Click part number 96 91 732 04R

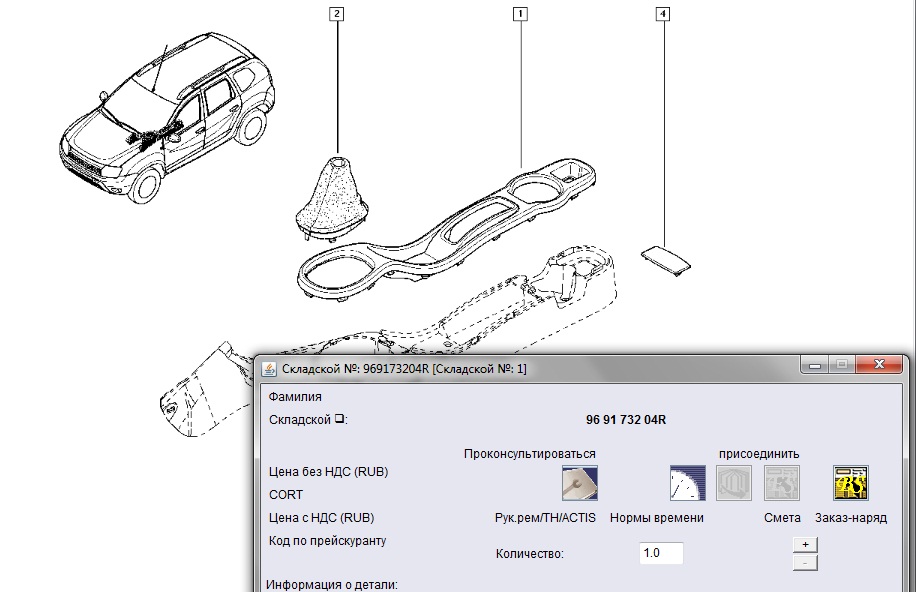(x=626, y=420)
